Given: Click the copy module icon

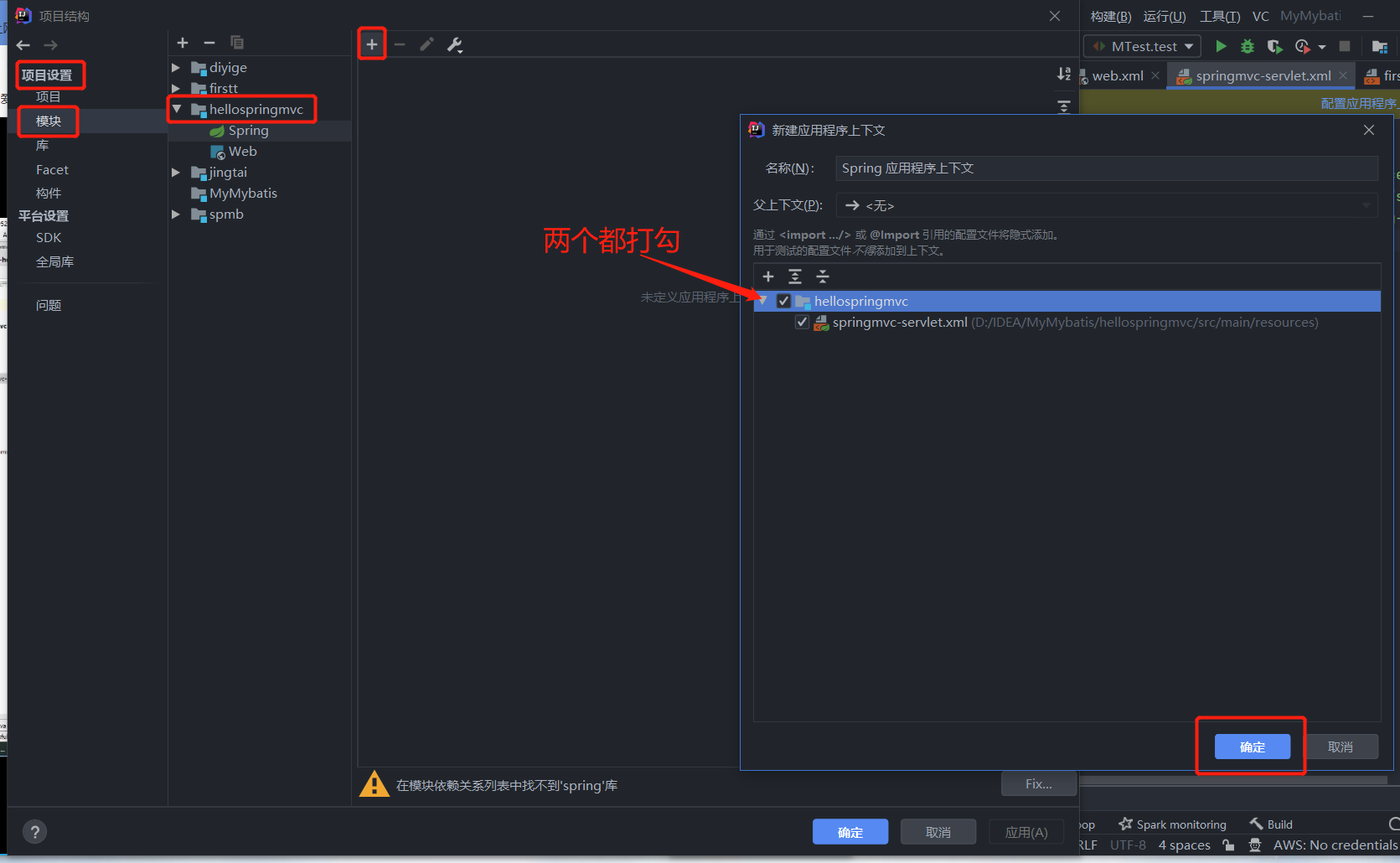Looking at the screenshot, I should [237, 43].
